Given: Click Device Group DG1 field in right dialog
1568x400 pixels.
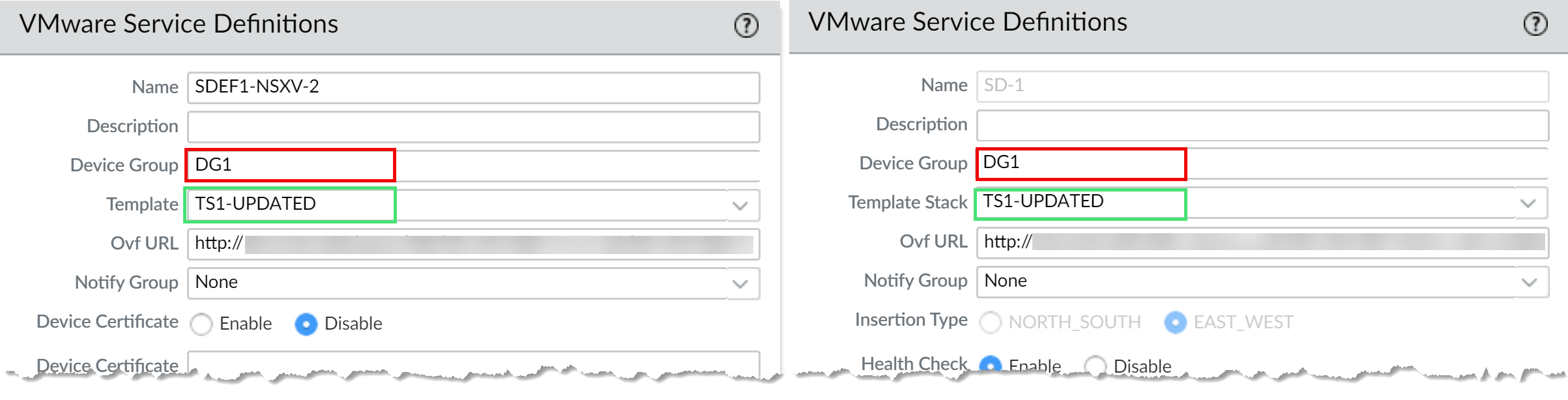Looking at the screenshot, I should click(x=1262, y=164).
